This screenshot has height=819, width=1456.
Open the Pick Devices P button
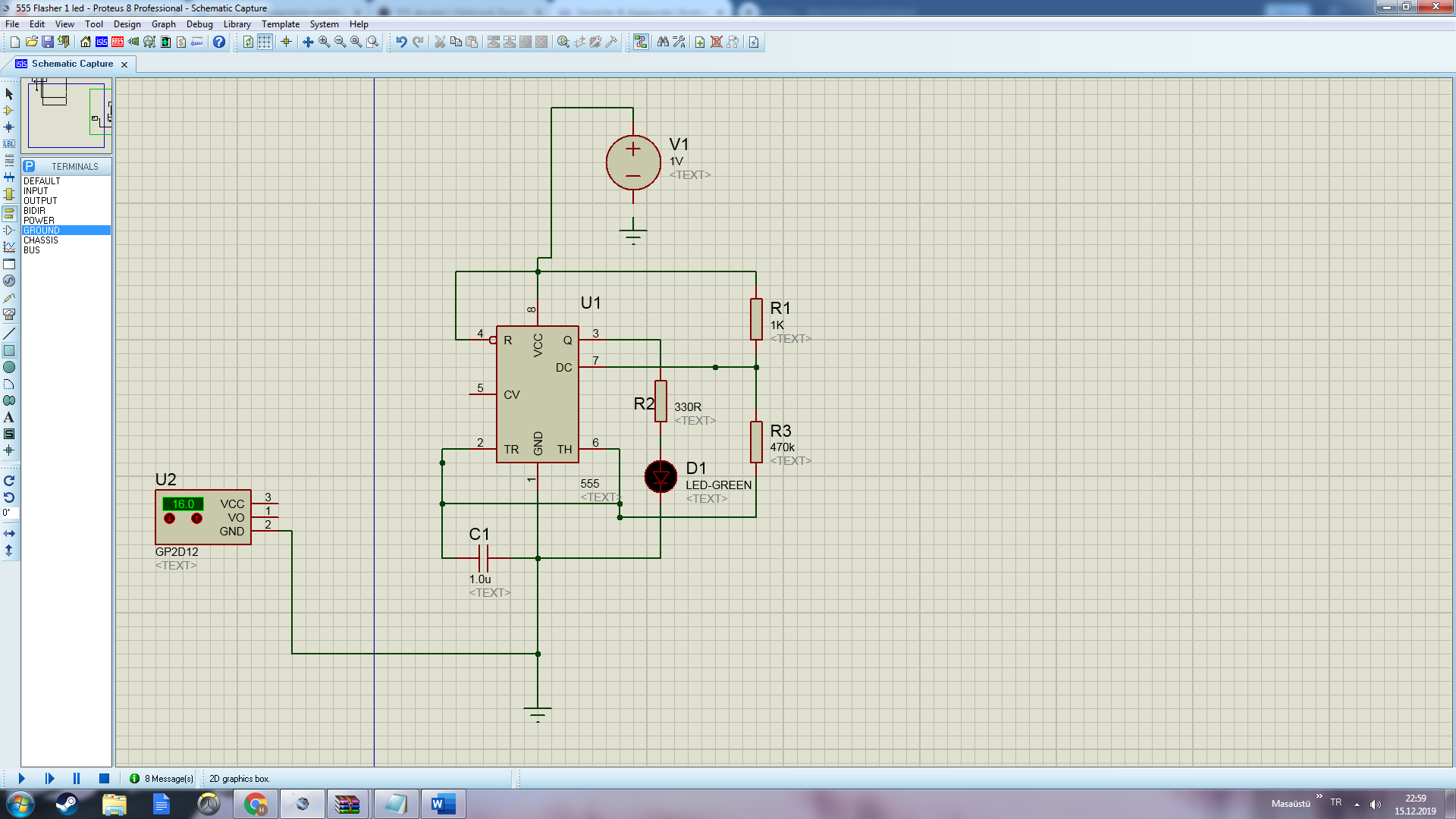(x=29, y=166)
